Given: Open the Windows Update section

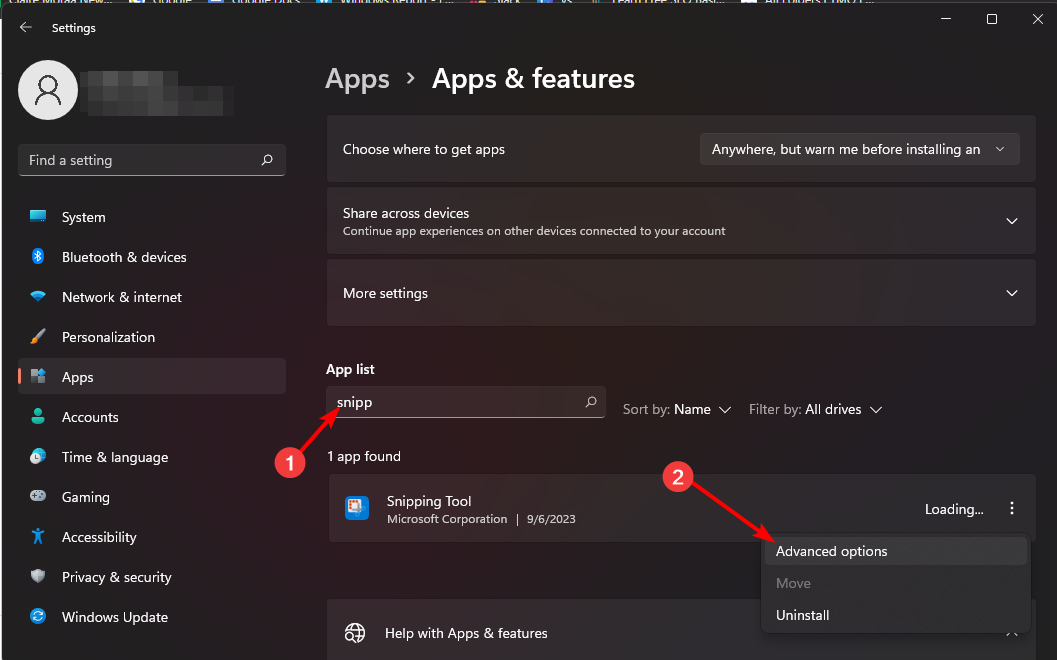Looking at the screenshot, I should point(114,617).
